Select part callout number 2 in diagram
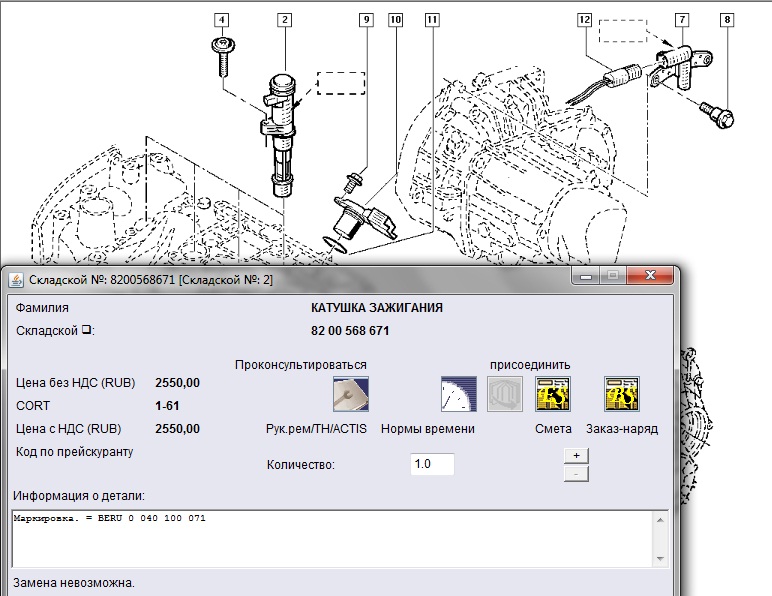The height and width of the screenshot is (596, 772). click(285, 19)
